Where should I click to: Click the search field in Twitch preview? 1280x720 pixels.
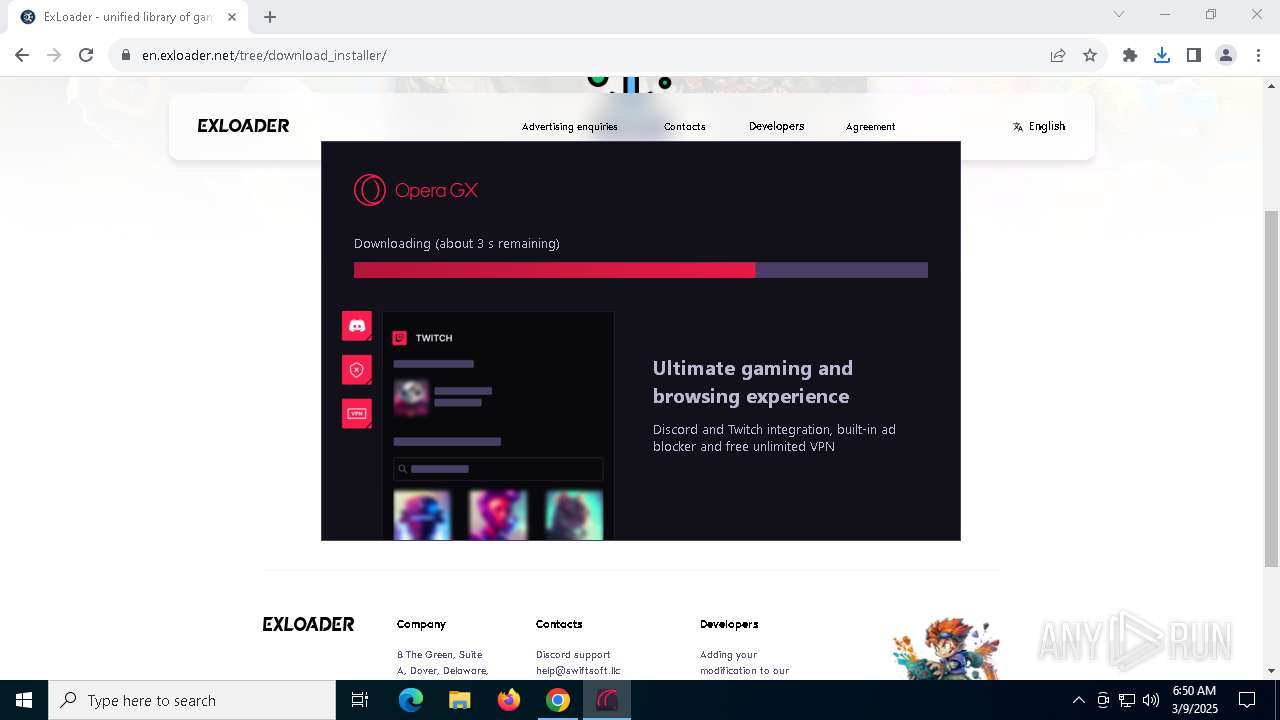[498, 469]
